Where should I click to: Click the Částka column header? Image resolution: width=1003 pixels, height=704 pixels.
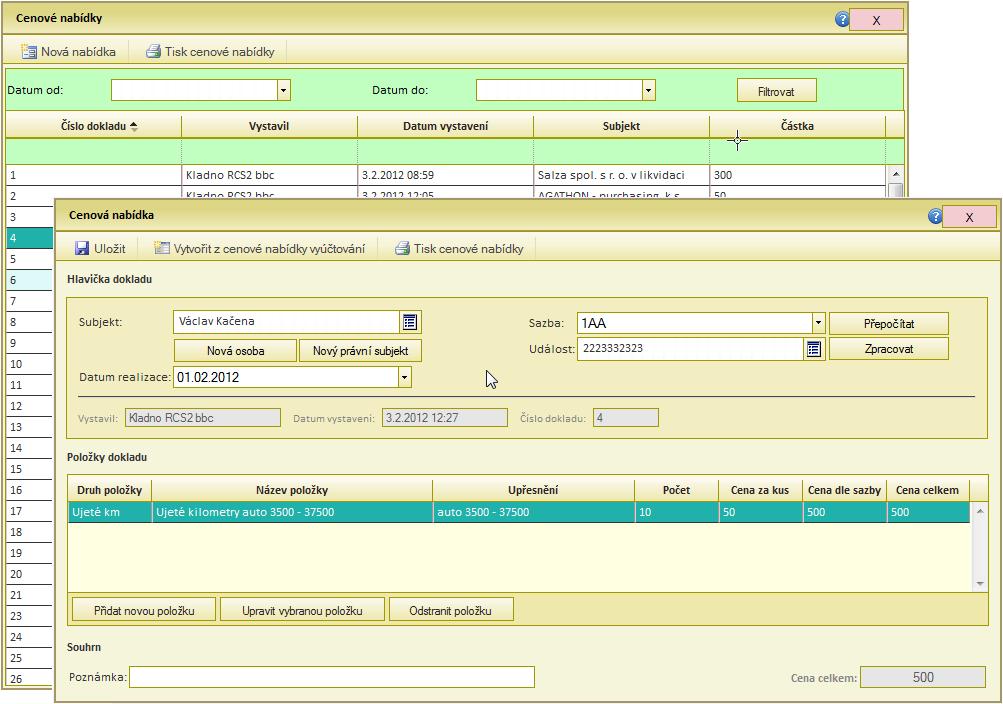pos(798,126)
